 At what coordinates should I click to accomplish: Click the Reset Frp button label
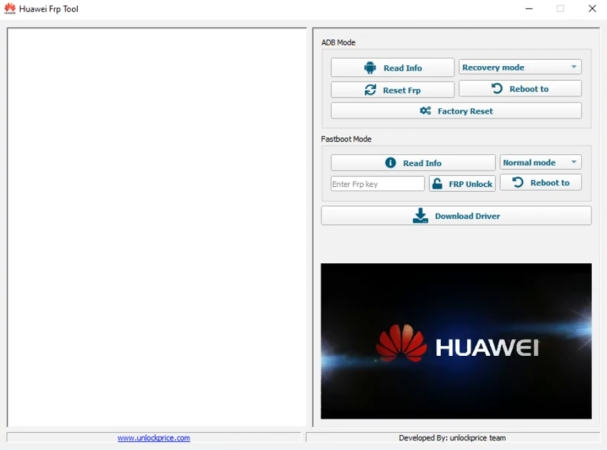[x=401, y=90]
